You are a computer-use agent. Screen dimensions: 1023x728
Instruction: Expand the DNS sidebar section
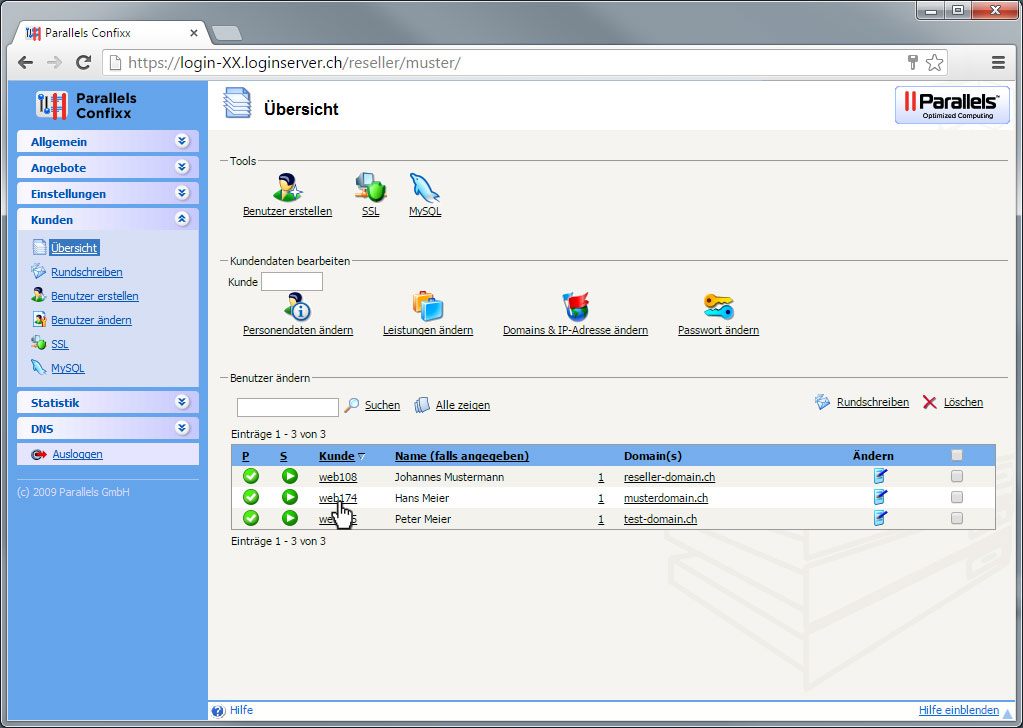[x=108, y=429]
